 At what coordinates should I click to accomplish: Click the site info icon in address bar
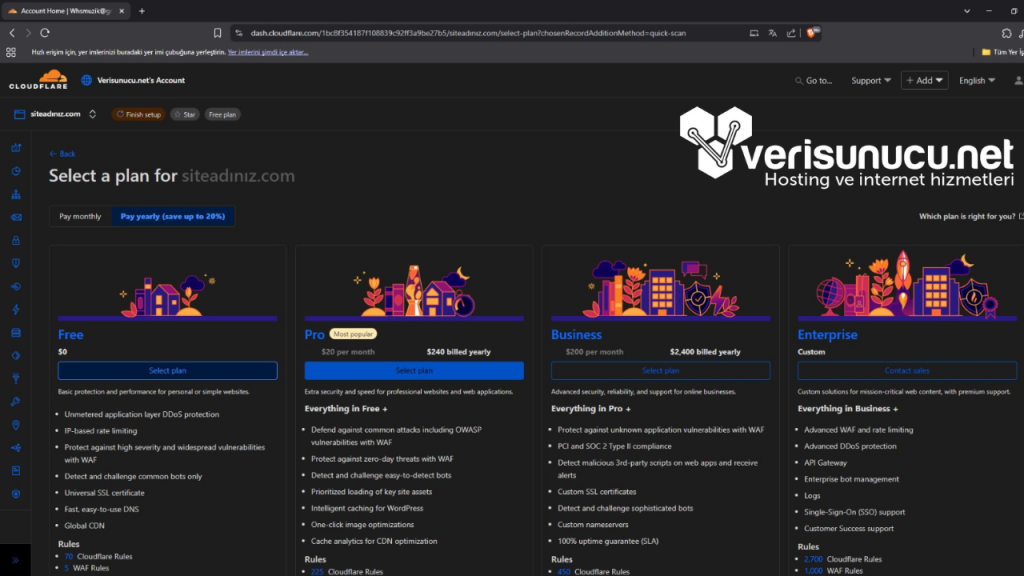[239, 33]
